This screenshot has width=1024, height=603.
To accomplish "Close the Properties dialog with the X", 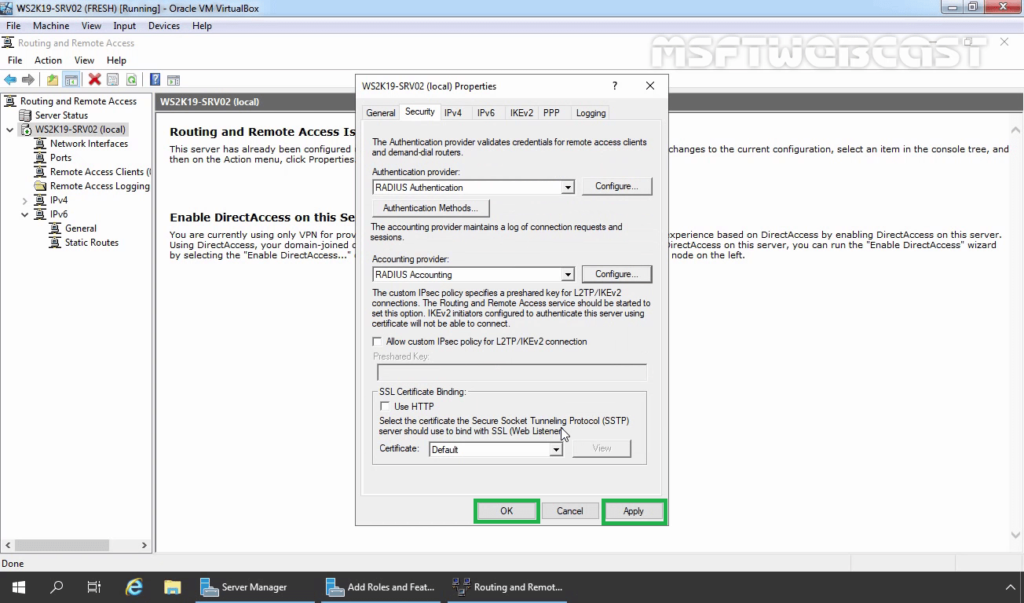I will pos(650,86).
